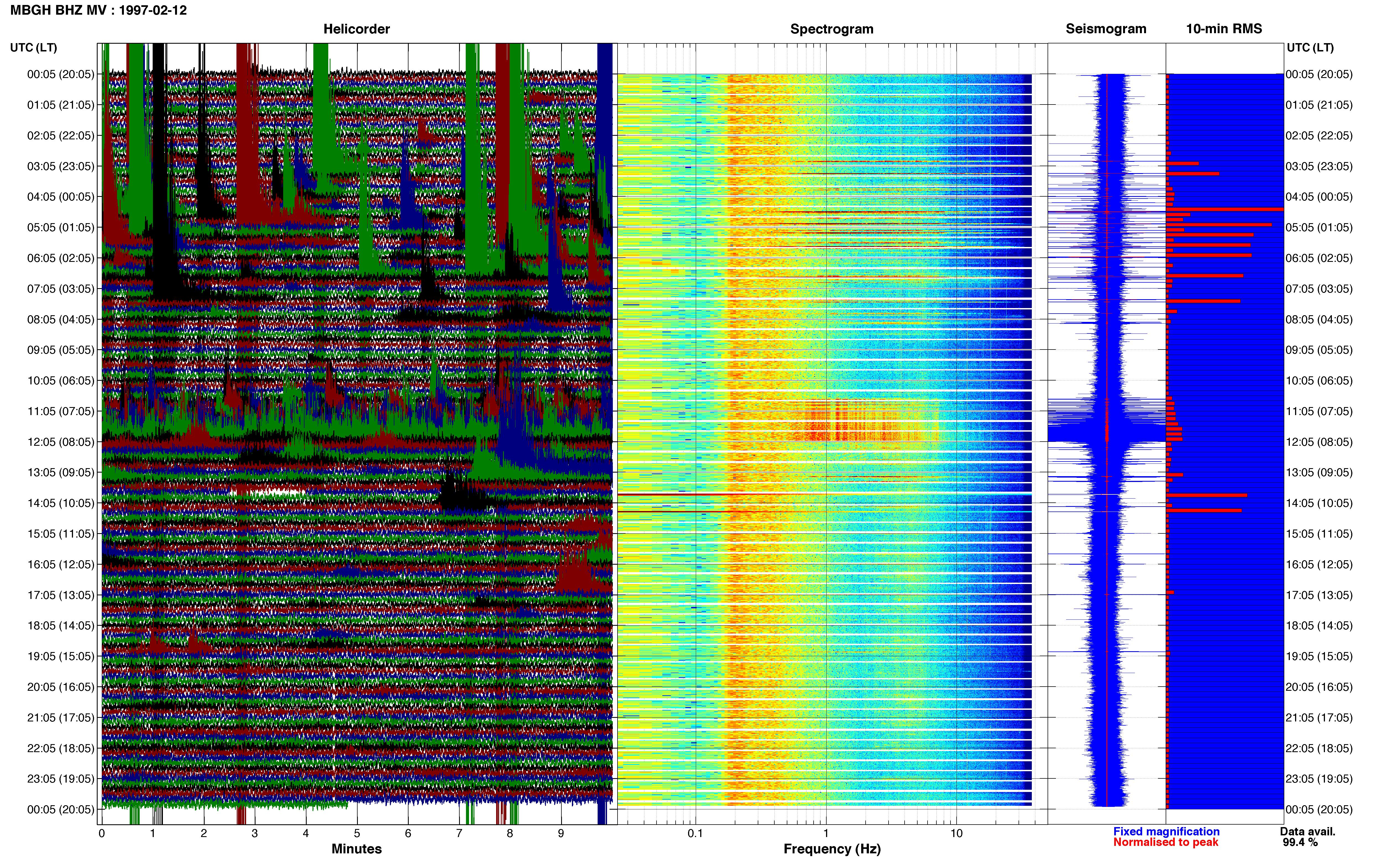Click the left time label '23:05 (19:05)'
This screenshot has height=868, width=1388.
click(x=60, y=778)
